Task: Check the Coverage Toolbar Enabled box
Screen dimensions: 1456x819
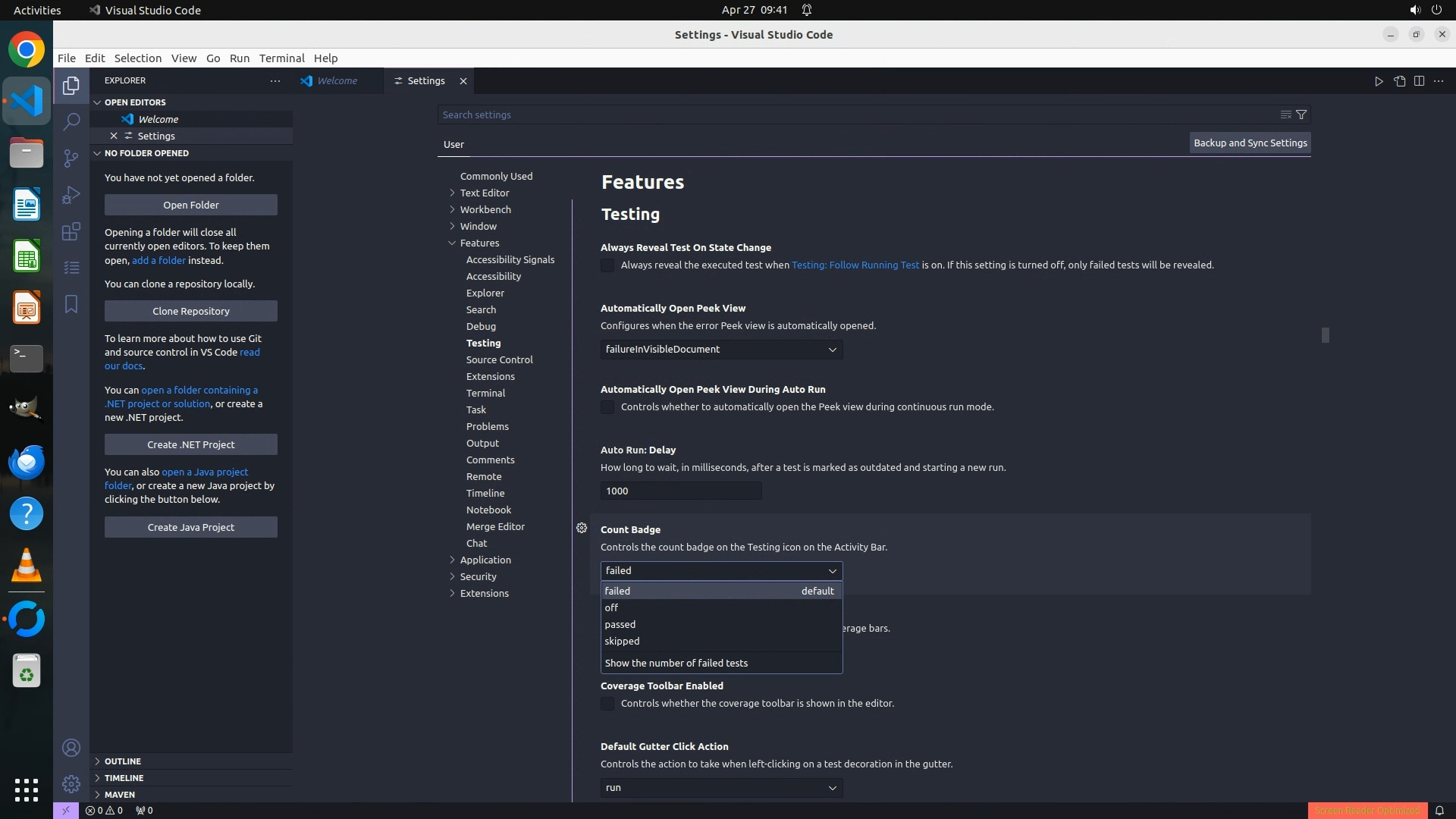Action: 607,704
